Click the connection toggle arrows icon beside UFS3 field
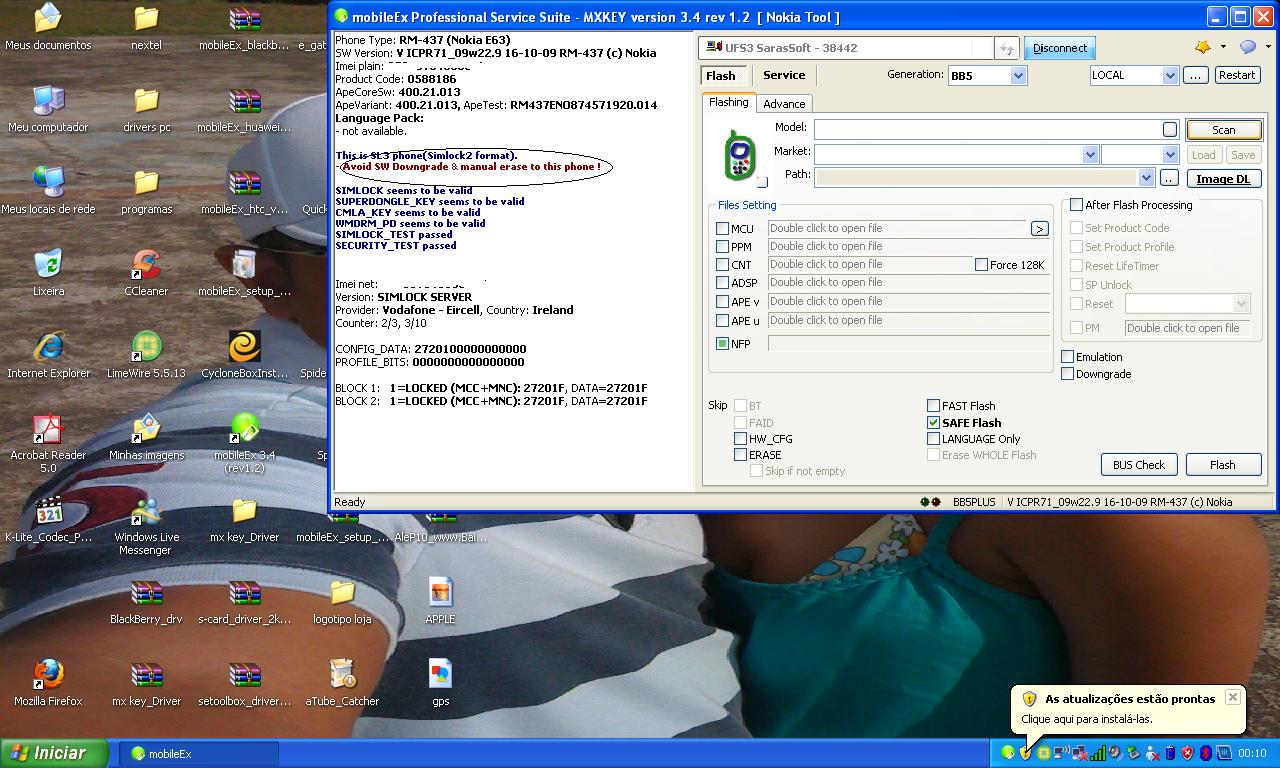The width and height of the screenshot is (1280, 768). click(1007, 48)
